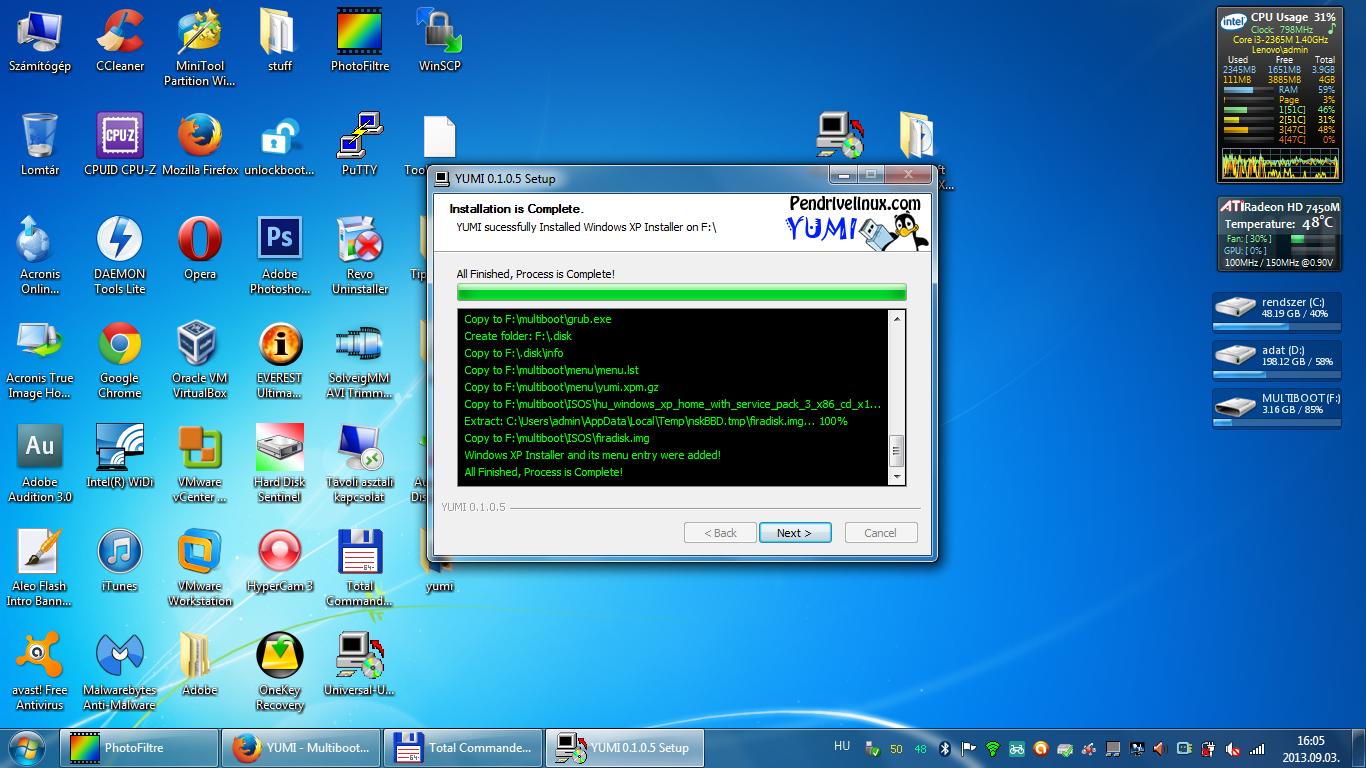1366x768 pixels.
Task: Launch Oracle VM VirtualBox from desktop
Action: [x=200, y=357]
